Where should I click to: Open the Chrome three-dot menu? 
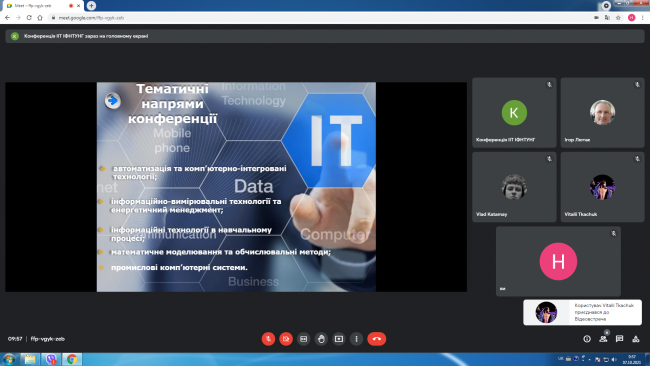click(x=643, y=17)
